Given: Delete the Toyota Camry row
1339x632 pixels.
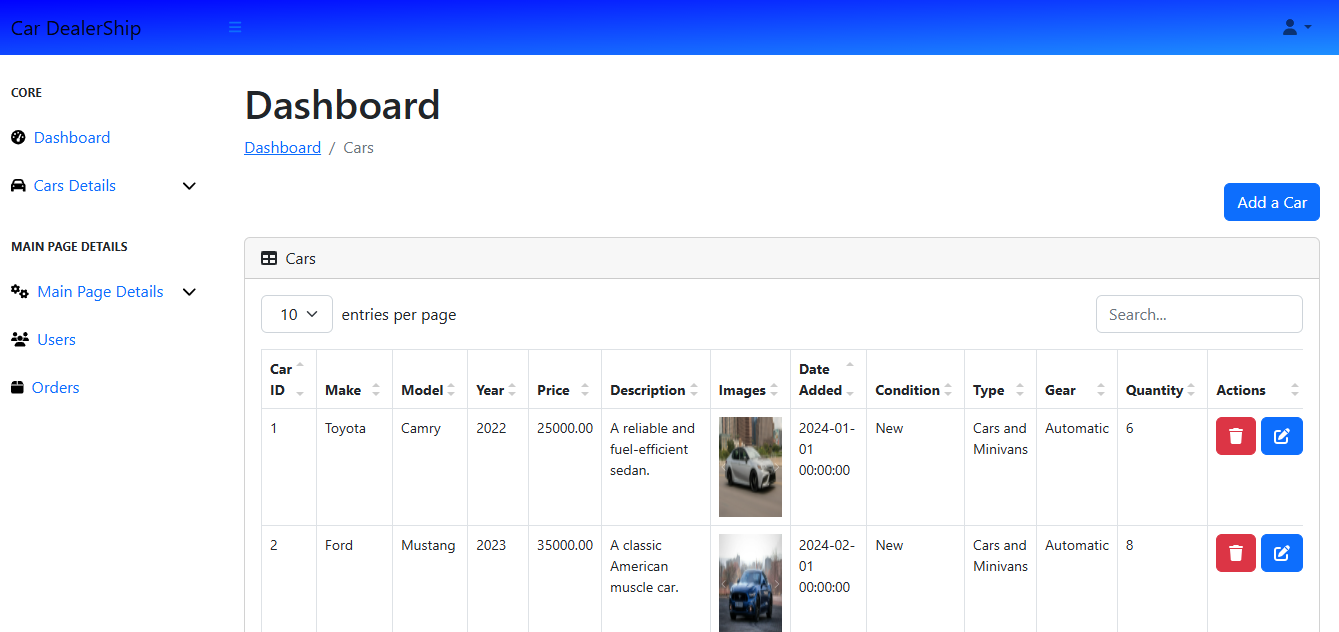Looking at the screenshot, I should click(x=1235, y=436).
